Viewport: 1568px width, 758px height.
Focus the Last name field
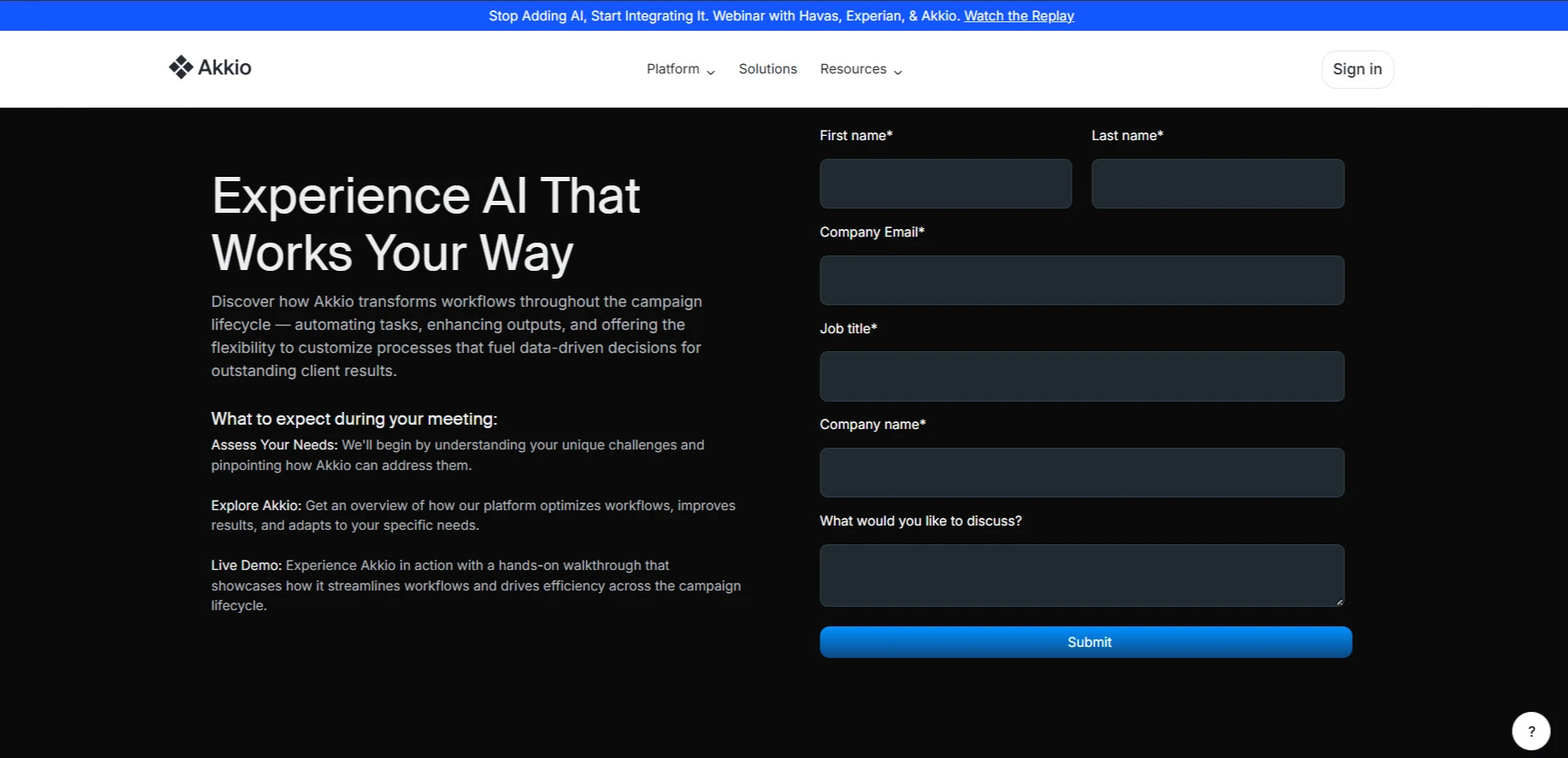point(1217,184)
